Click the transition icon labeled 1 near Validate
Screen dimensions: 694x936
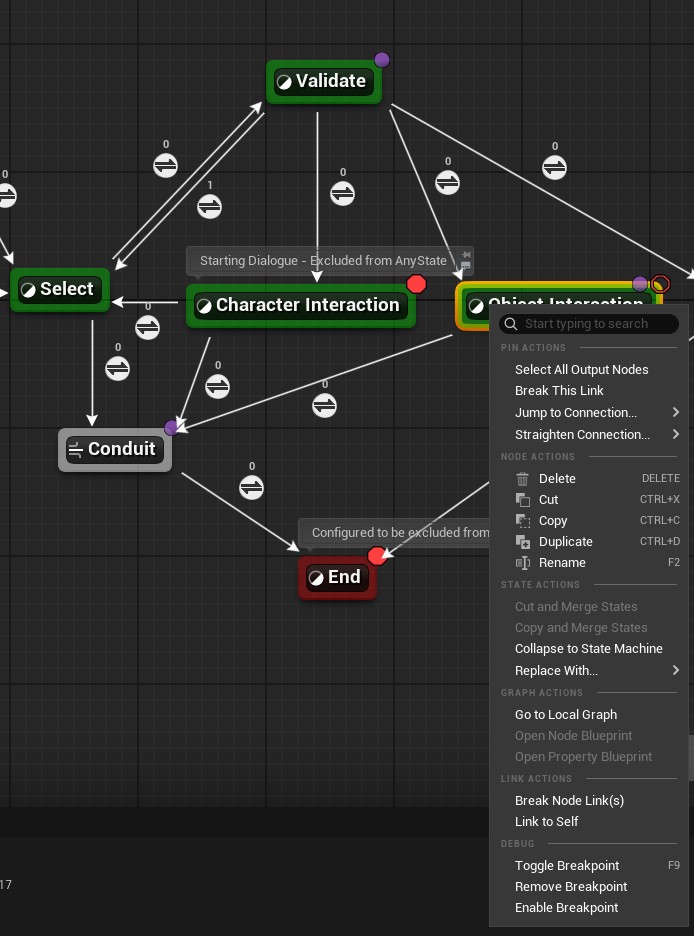click(209, 206)
